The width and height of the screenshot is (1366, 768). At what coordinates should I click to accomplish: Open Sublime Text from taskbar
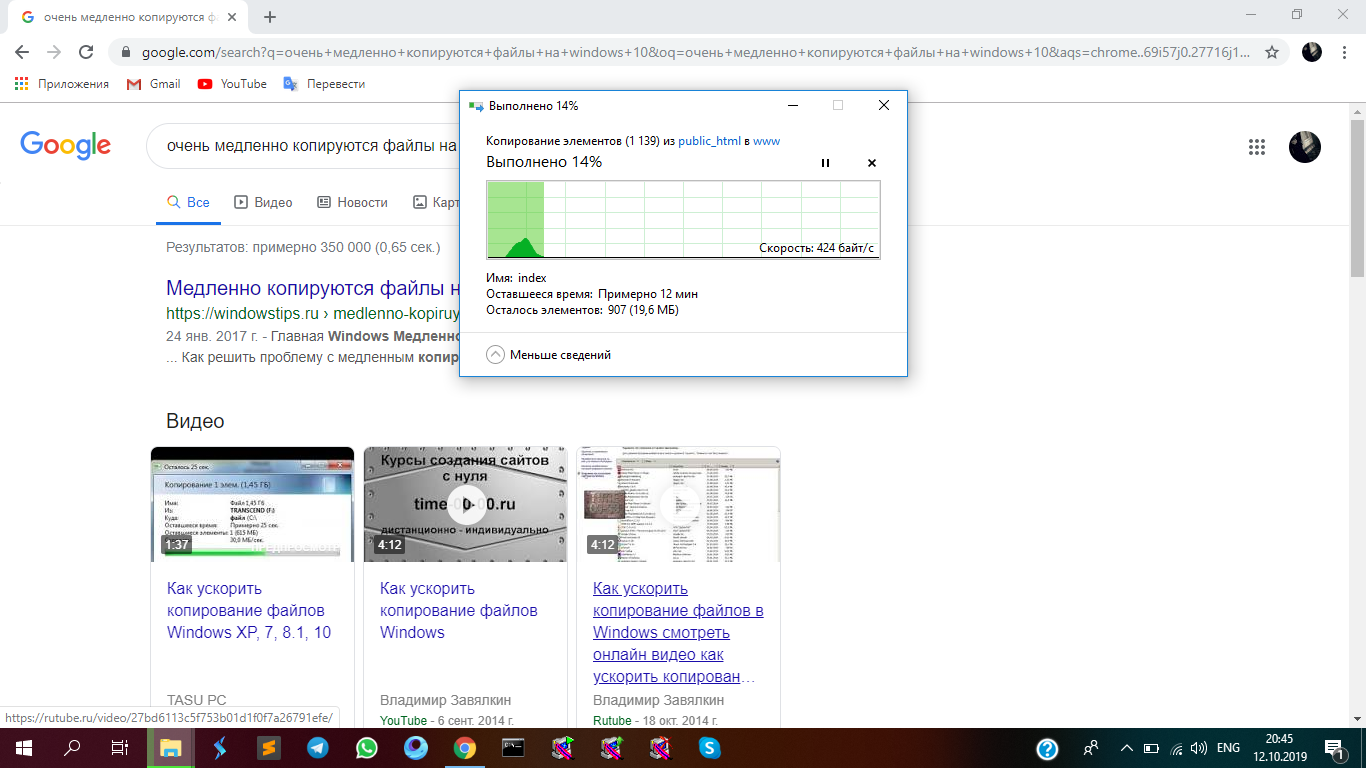tap(268, 748)
